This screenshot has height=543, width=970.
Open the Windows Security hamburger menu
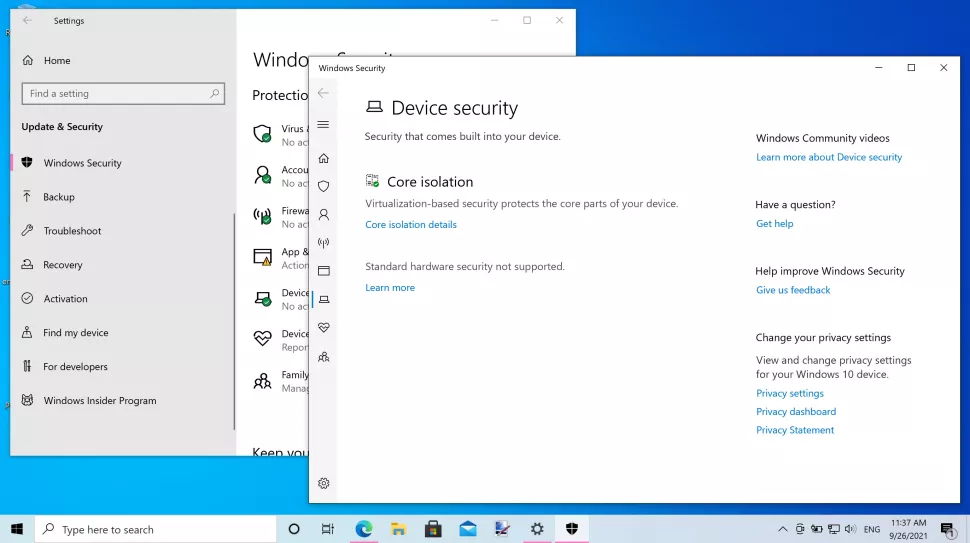323,124
